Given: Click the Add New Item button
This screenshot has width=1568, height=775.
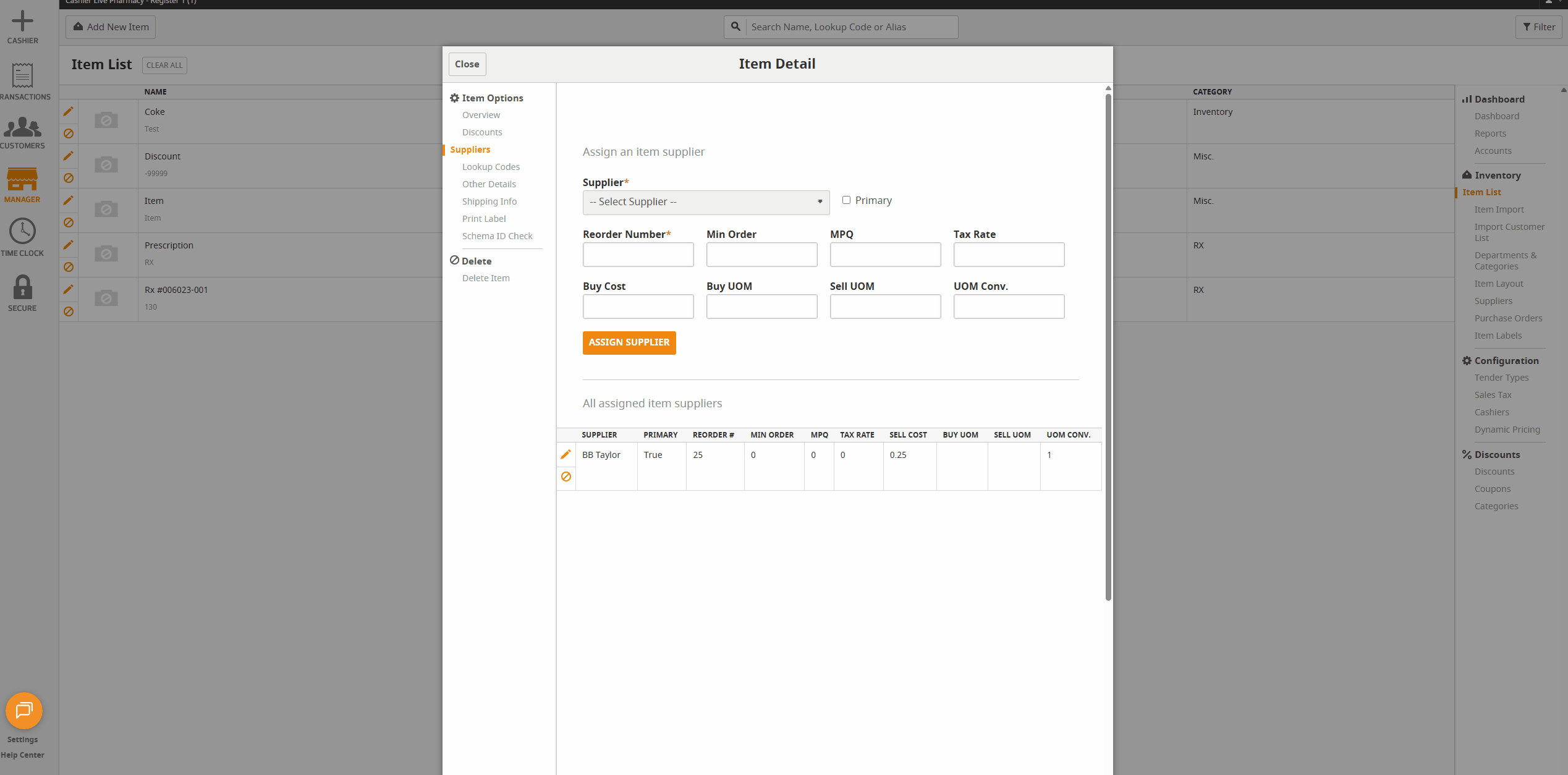Looking at the screenshot, I should (x=111, y=27).
